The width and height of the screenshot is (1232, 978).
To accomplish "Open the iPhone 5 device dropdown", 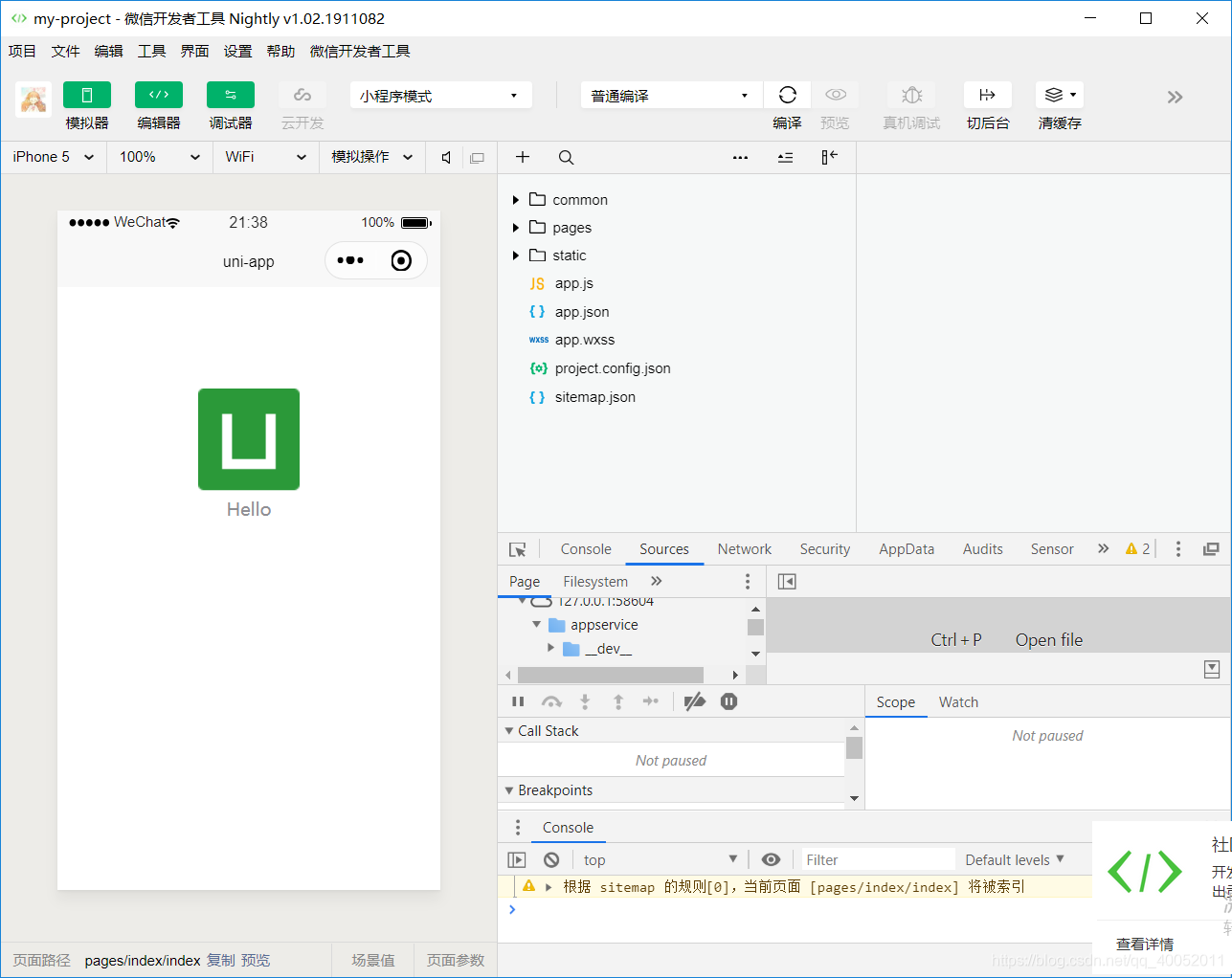I will pyautogui.click(x=54, y=157).
